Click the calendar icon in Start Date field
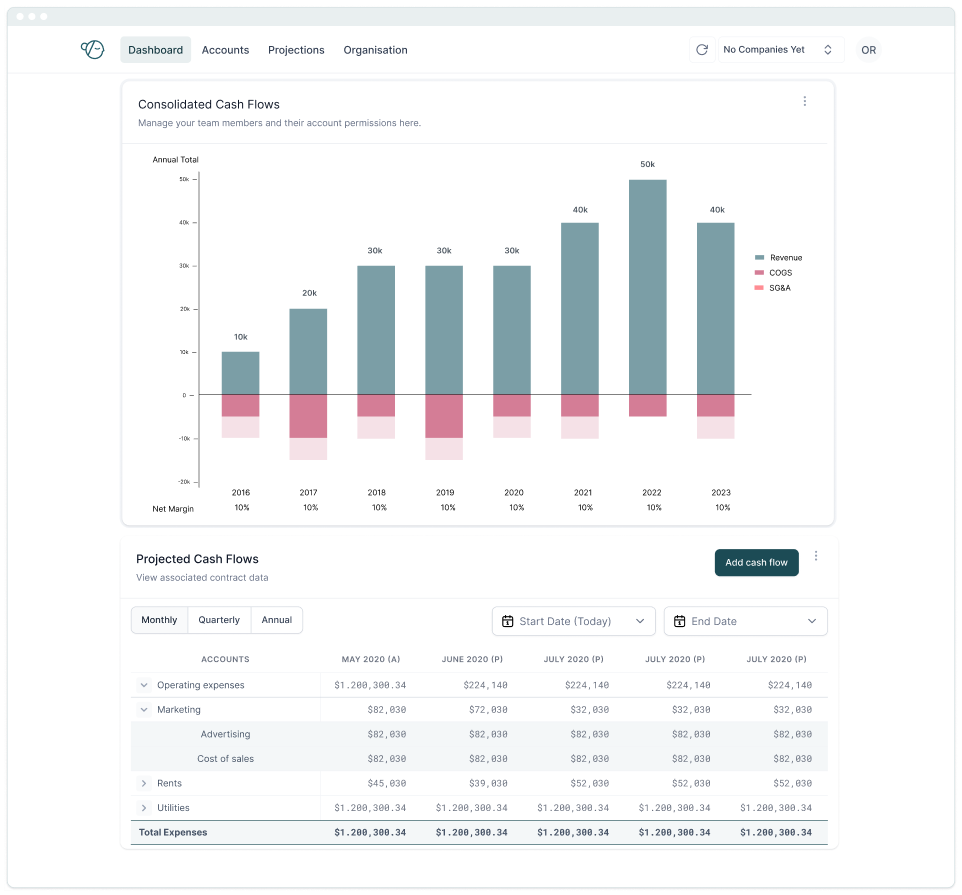This screenshot has height=895, width=962. [x=509, y=620]
